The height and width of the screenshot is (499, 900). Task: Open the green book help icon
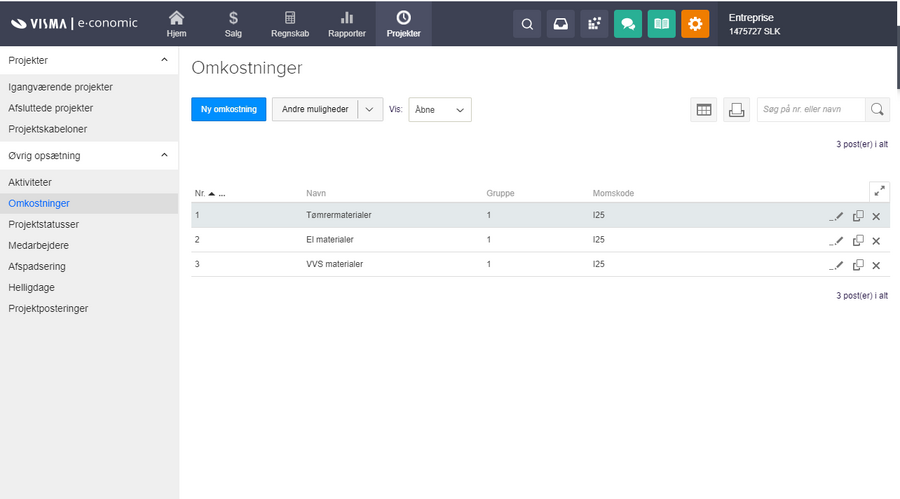click(x=661, y=24)
